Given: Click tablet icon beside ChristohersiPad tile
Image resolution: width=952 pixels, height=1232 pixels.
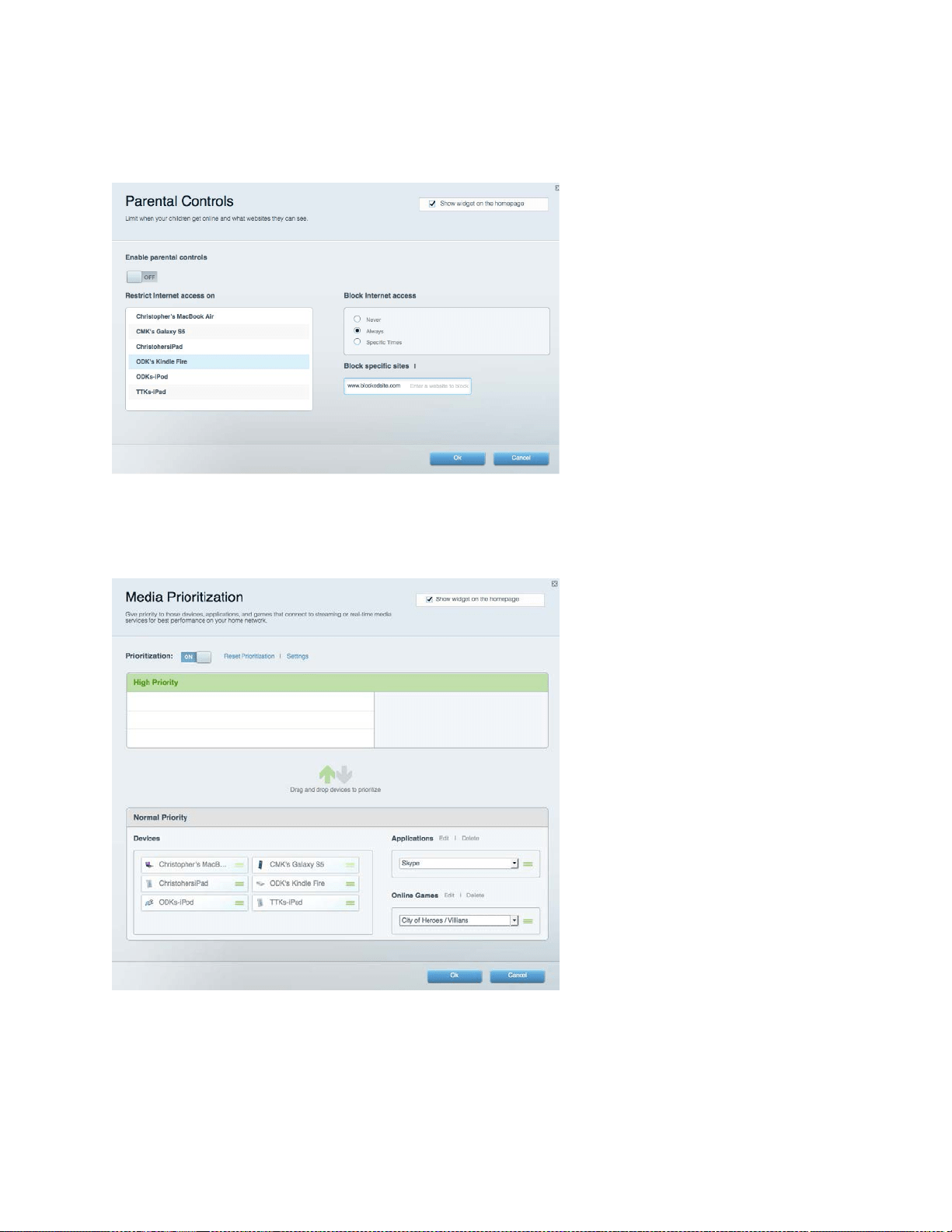Looking at the screenshot, I should tap(149, 884).
